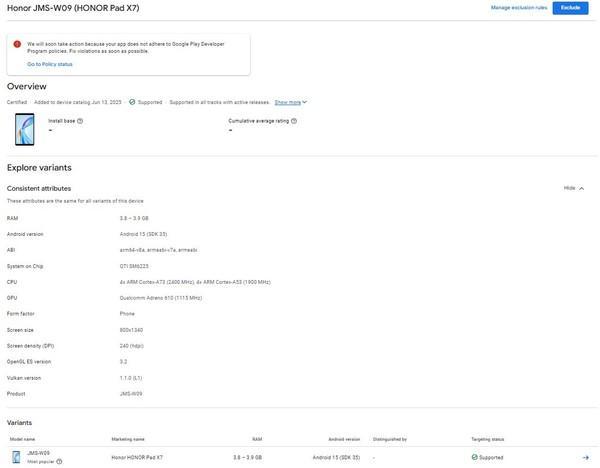The height and width of the screenshot is (468, 600).
Task: Click the green Supported checkmark in Overview
Action: click(x=132, y=102)
